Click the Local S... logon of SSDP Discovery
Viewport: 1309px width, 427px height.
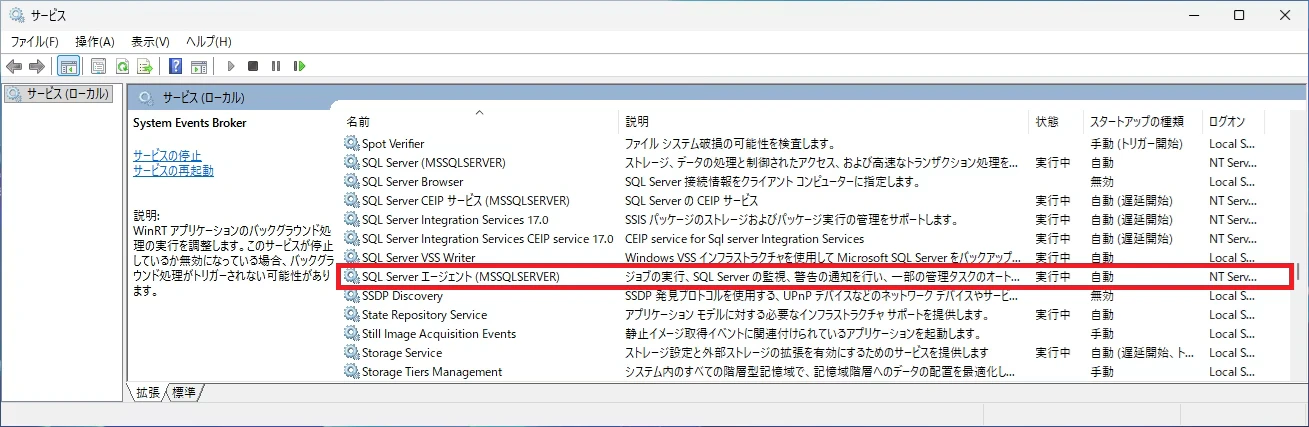pyautogui.click(x=1233, y=296)
